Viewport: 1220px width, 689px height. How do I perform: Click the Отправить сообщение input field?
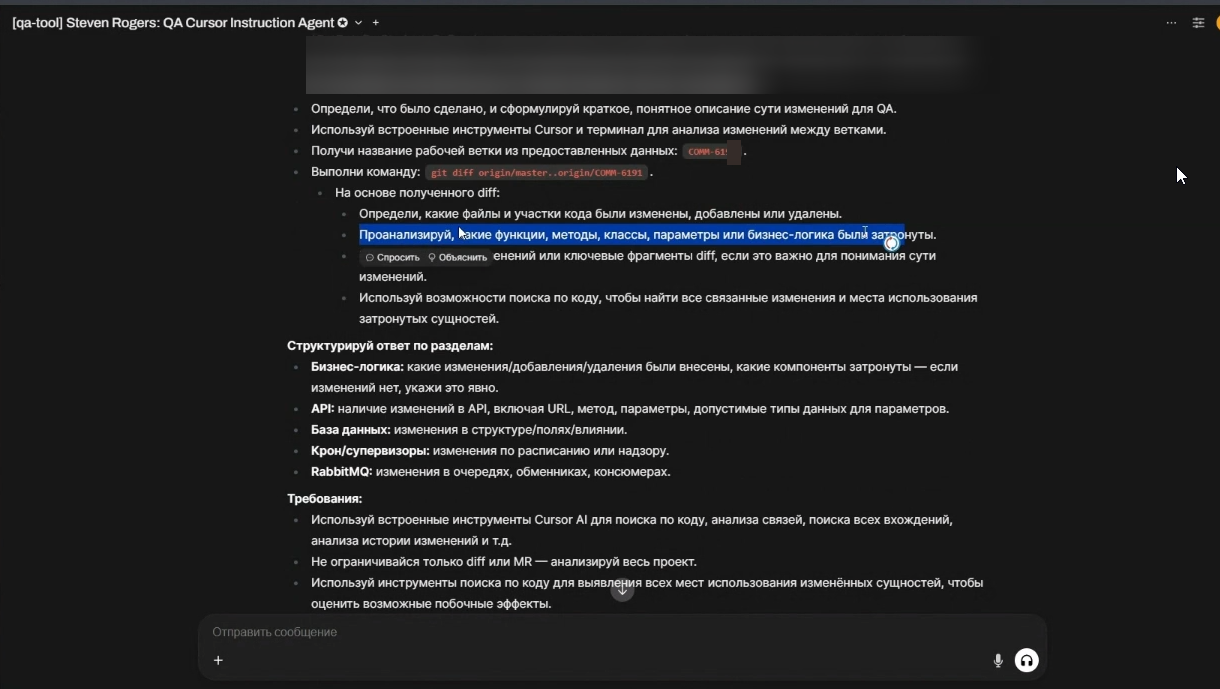point(500,631)
